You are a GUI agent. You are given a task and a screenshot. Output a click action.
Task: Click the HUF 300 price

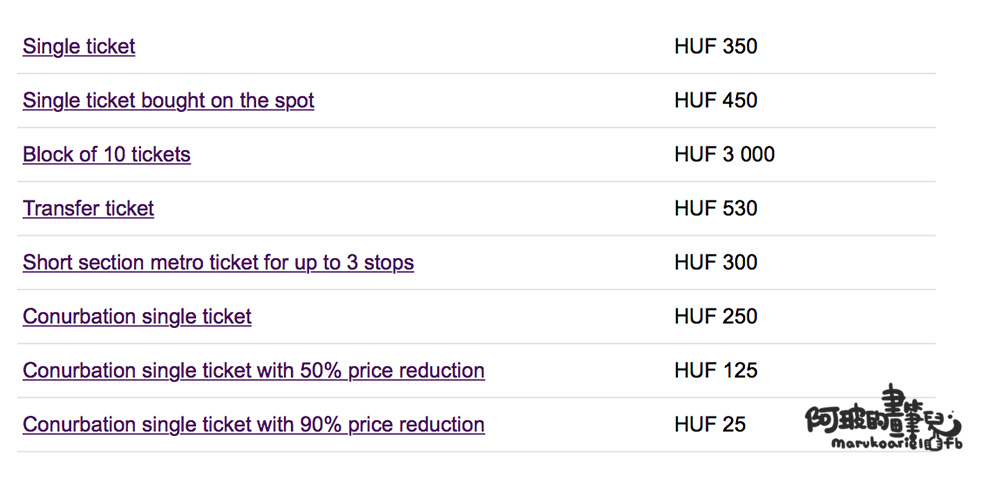716,263
